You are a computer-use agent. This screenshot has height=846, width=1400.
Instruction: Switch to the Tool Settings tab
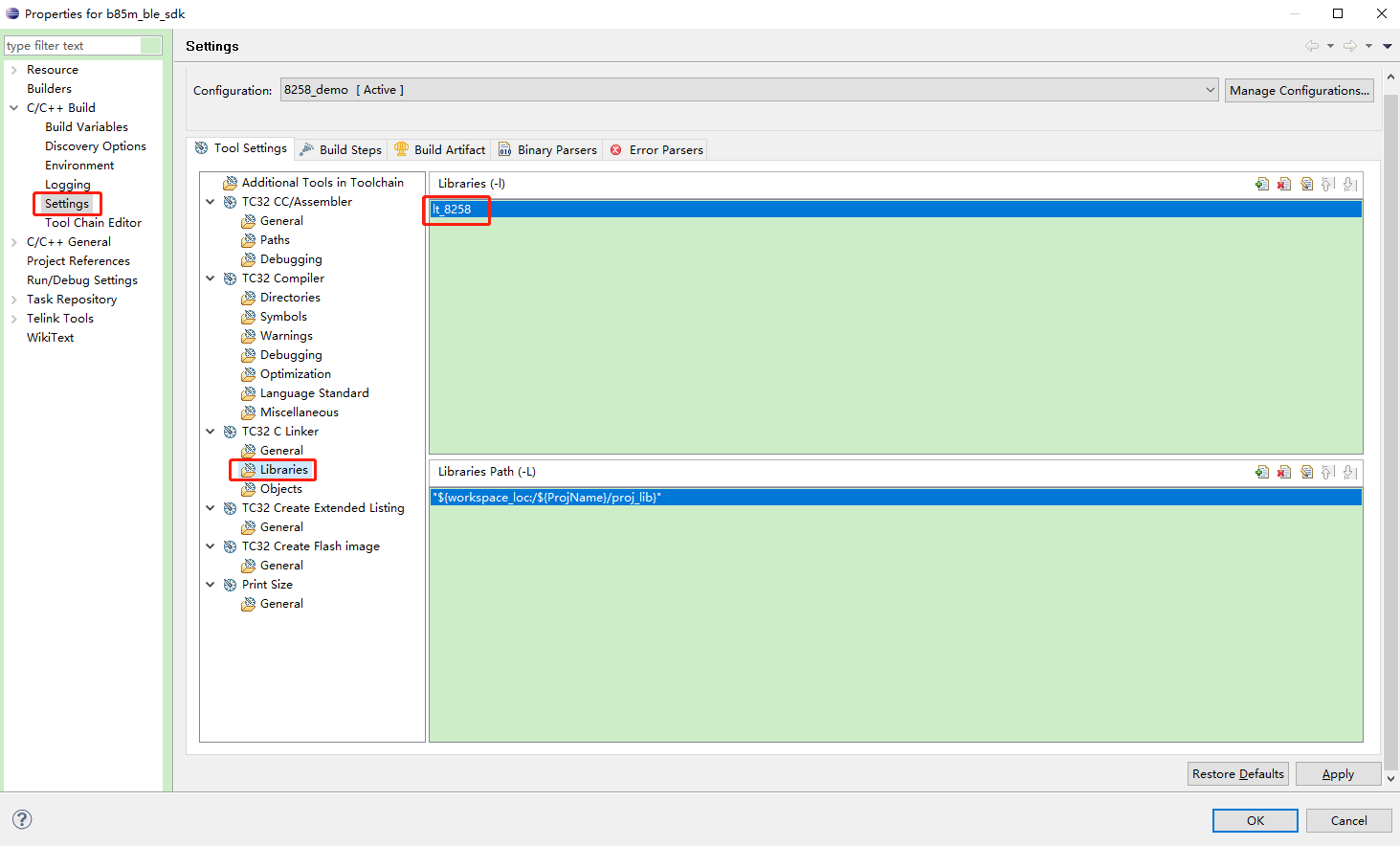click(x=240, y=148)
